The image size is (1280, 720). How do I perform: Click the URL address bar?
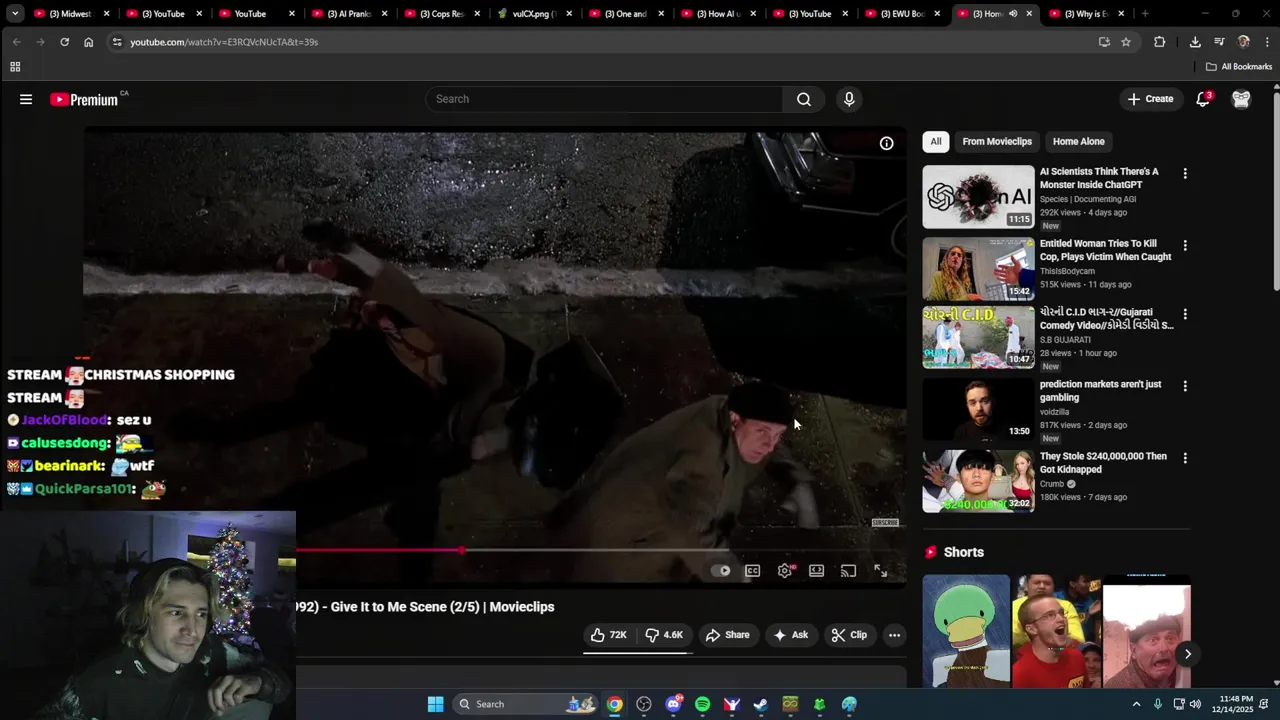pyautogui.click(x=600, y=42)
